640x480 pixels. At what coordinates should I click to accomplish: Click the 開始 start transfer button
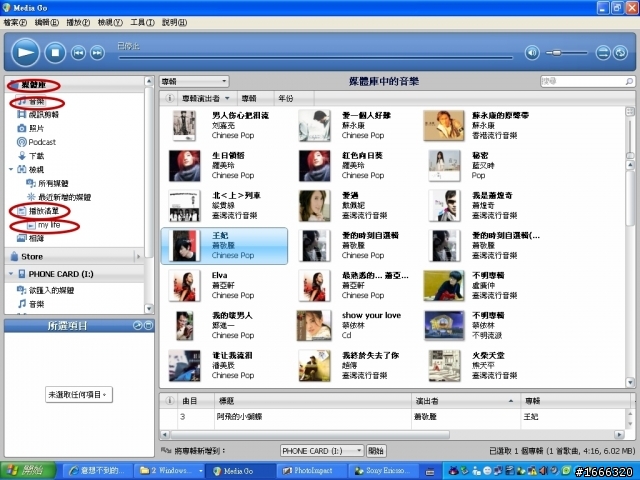pos(376,451)
